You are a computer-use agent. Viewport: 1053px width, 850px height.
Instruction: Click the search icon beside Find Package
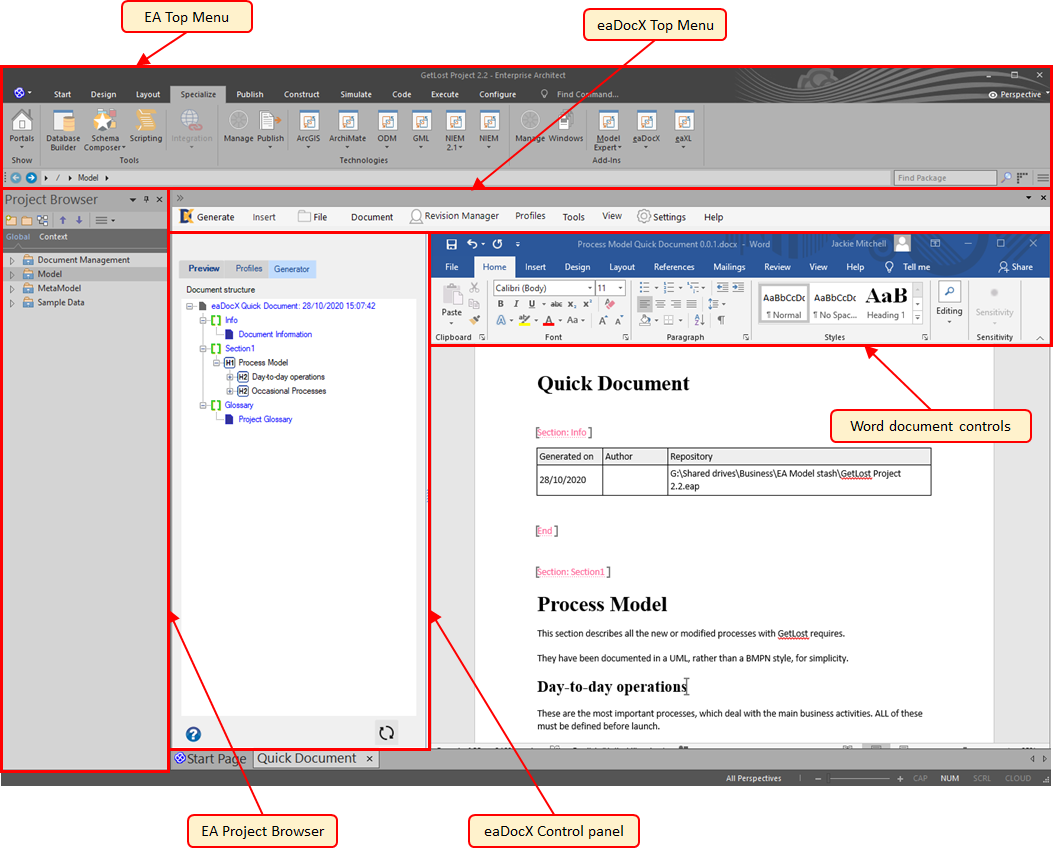coord(1006,178)
